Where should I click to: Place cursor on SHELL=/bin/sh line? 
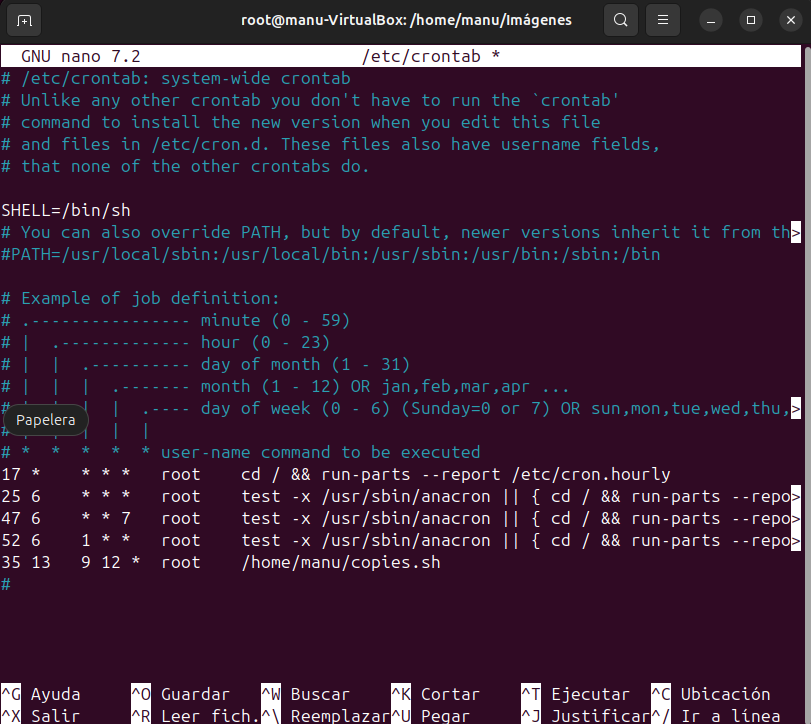click(x=66, y=210)
